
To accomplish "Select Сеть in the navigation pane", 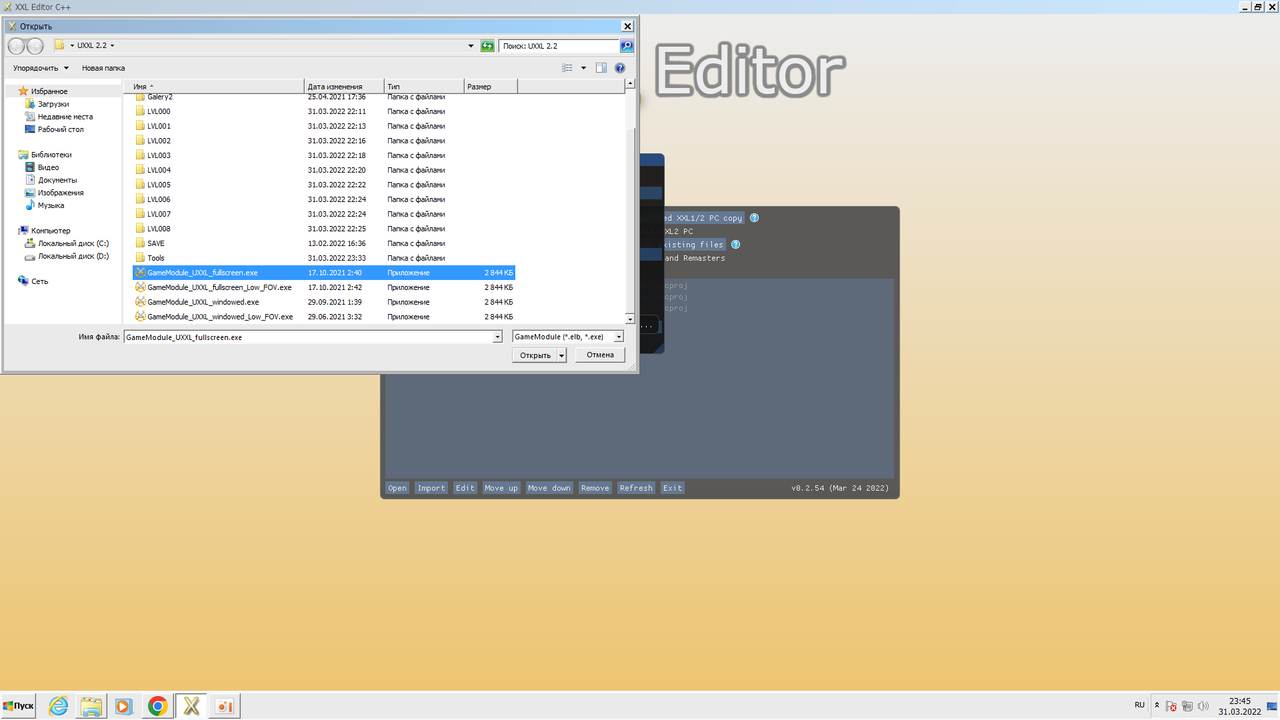I will click(39, 281).
